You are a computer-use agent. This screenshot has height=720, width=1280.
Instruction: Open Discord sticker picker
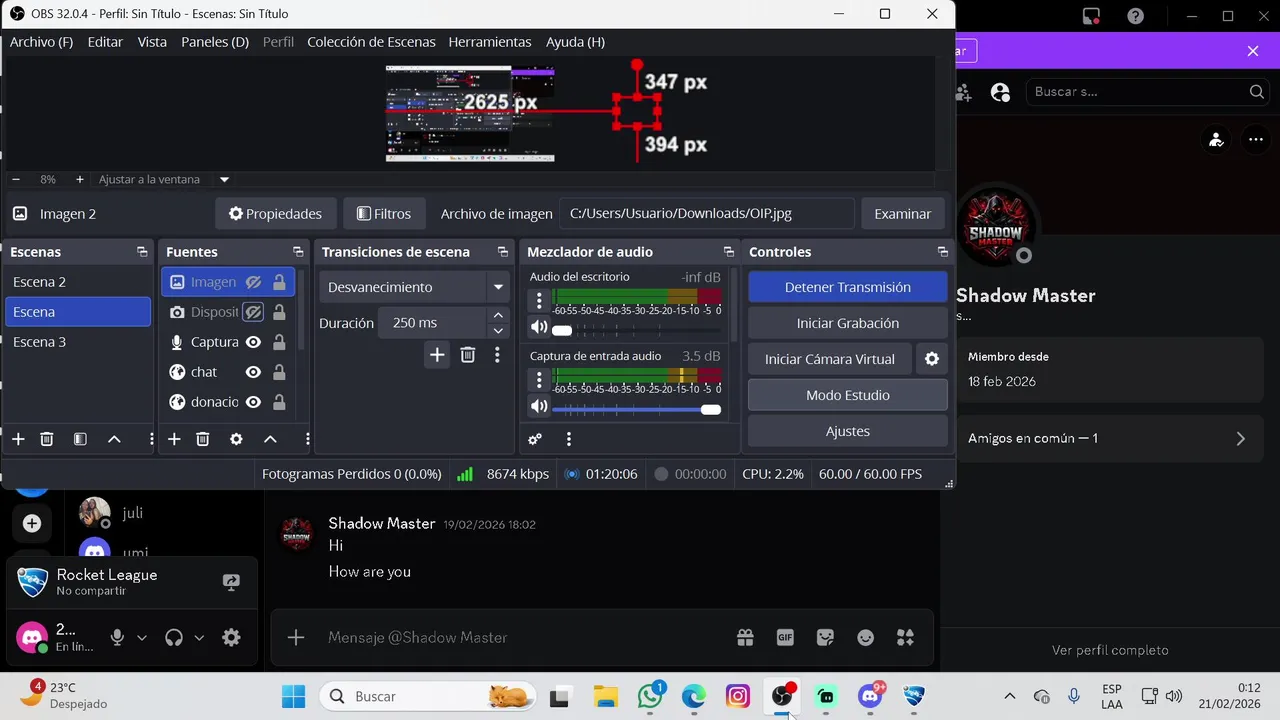pyautogui.click(x=825, y=637)
